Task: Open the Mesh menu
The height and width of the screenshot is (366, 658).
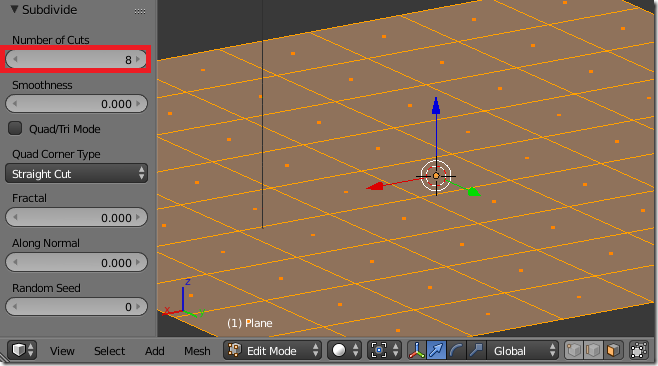Action: click(x=197, y=350)
